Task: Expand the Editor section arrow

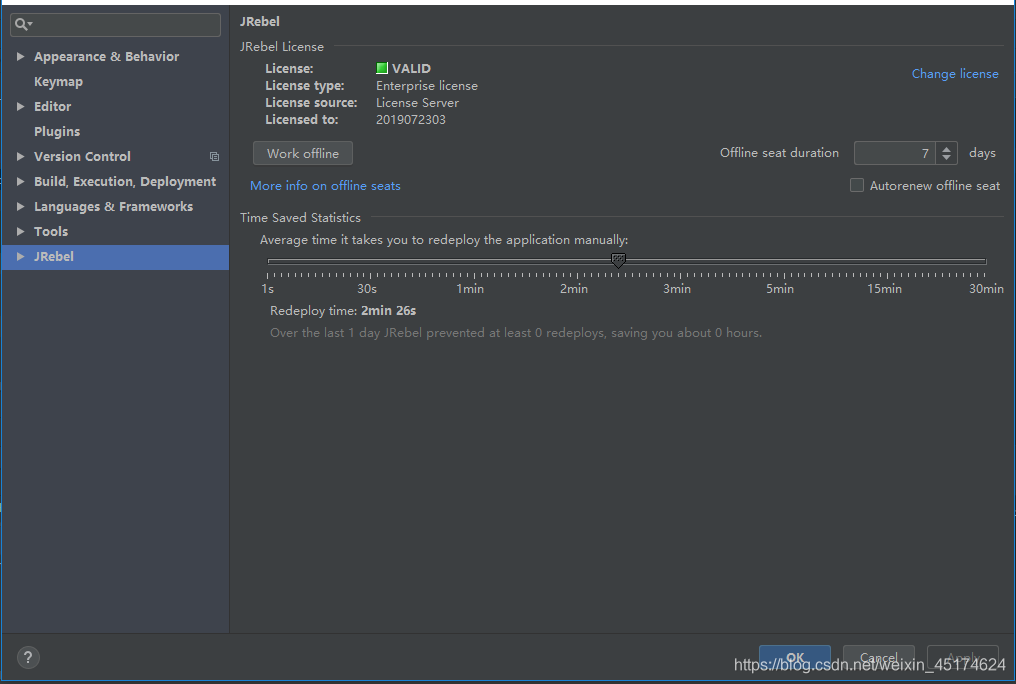Action: pyautogui.click(x=20, y=106)
